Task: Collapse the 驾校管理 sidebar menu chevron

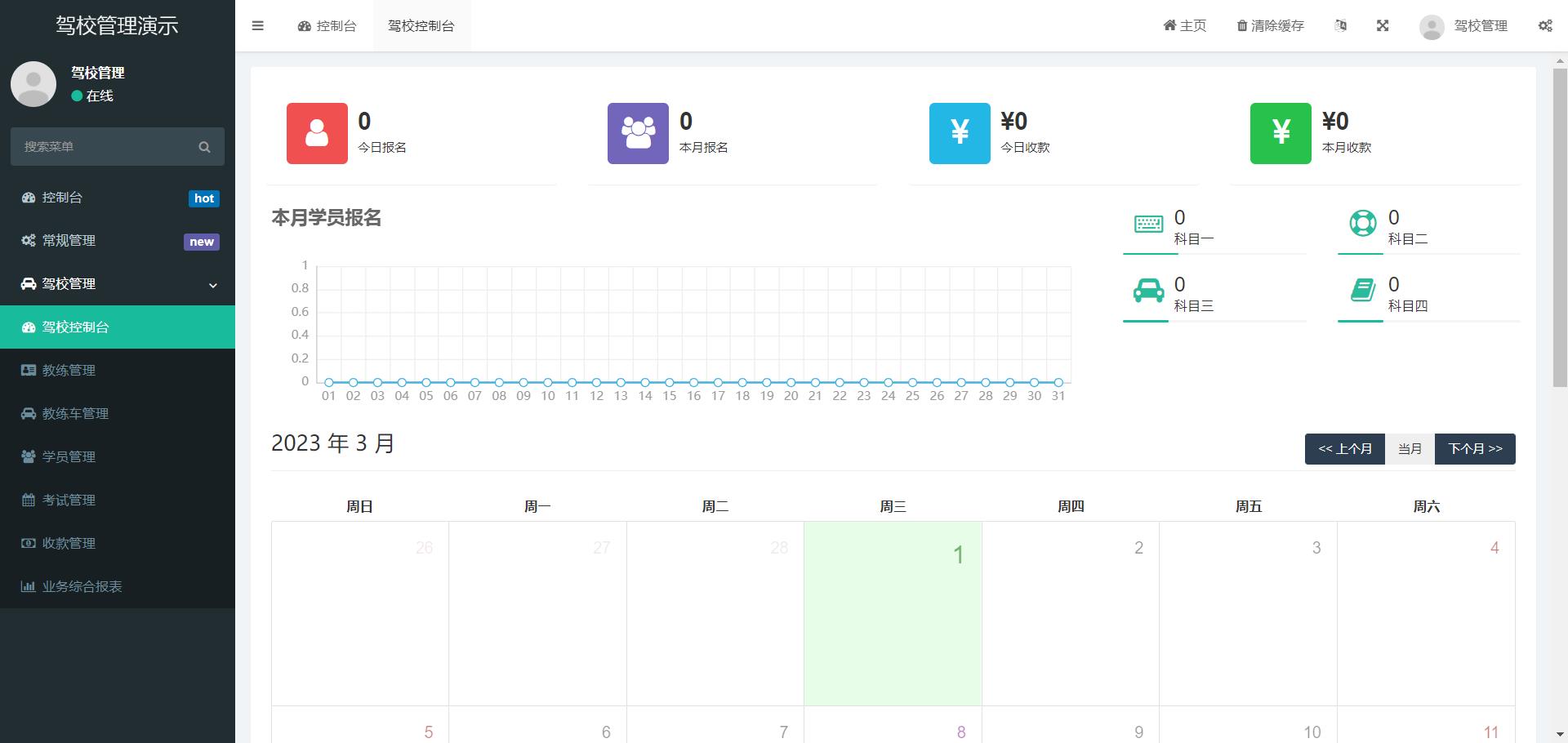Action: (x=213, y=285)
